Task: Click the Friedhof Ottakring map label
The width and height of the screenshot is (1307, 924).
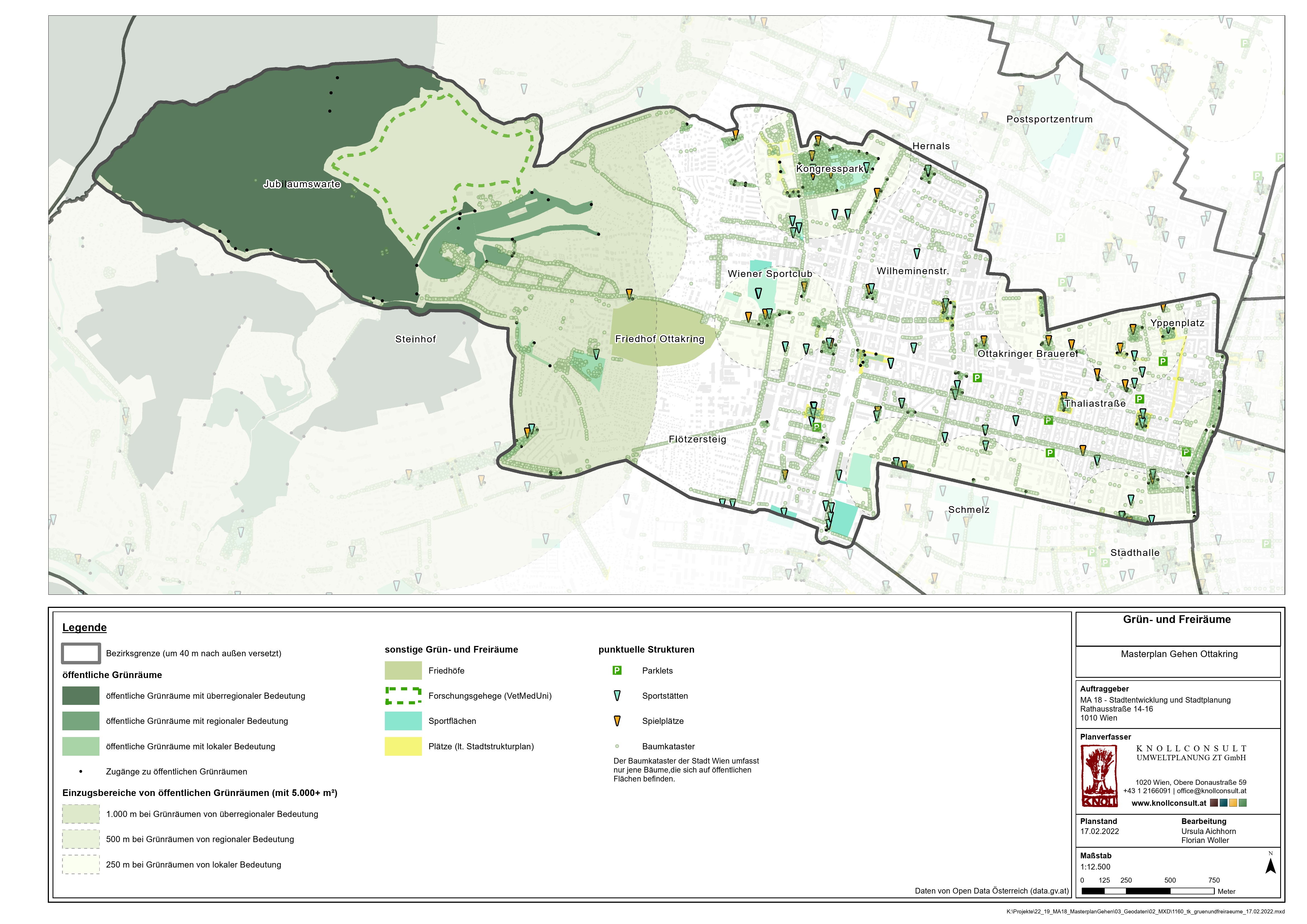Action: pos(659,339)
